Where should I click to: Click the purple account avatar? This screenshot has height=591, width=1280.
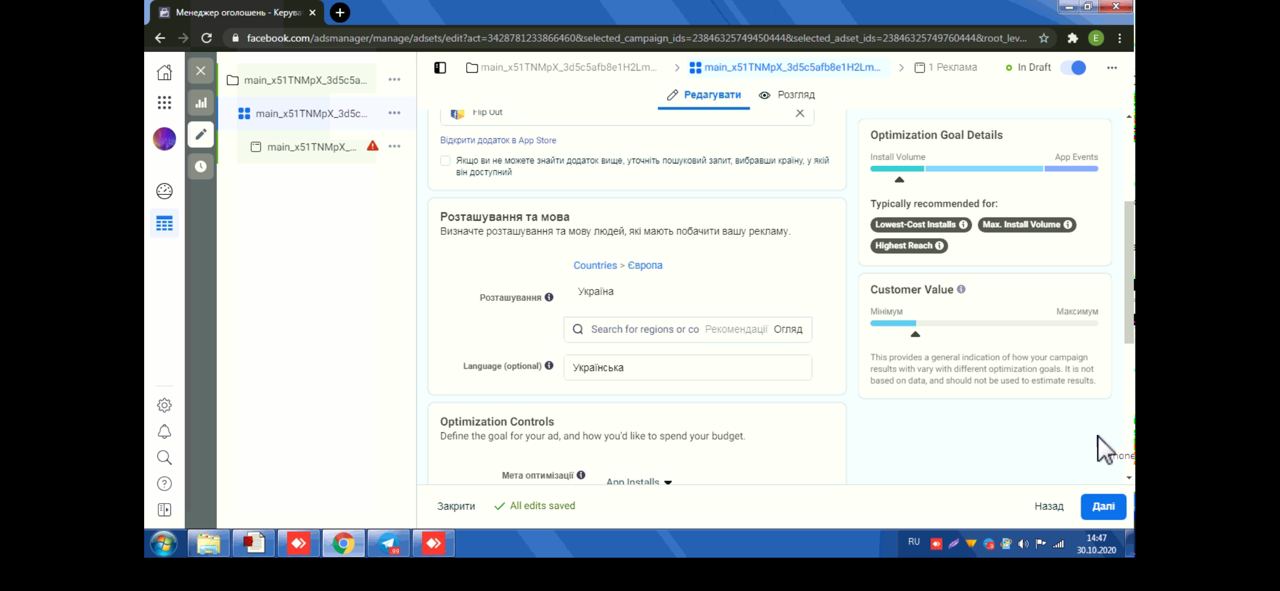click(x=164, y=139)
